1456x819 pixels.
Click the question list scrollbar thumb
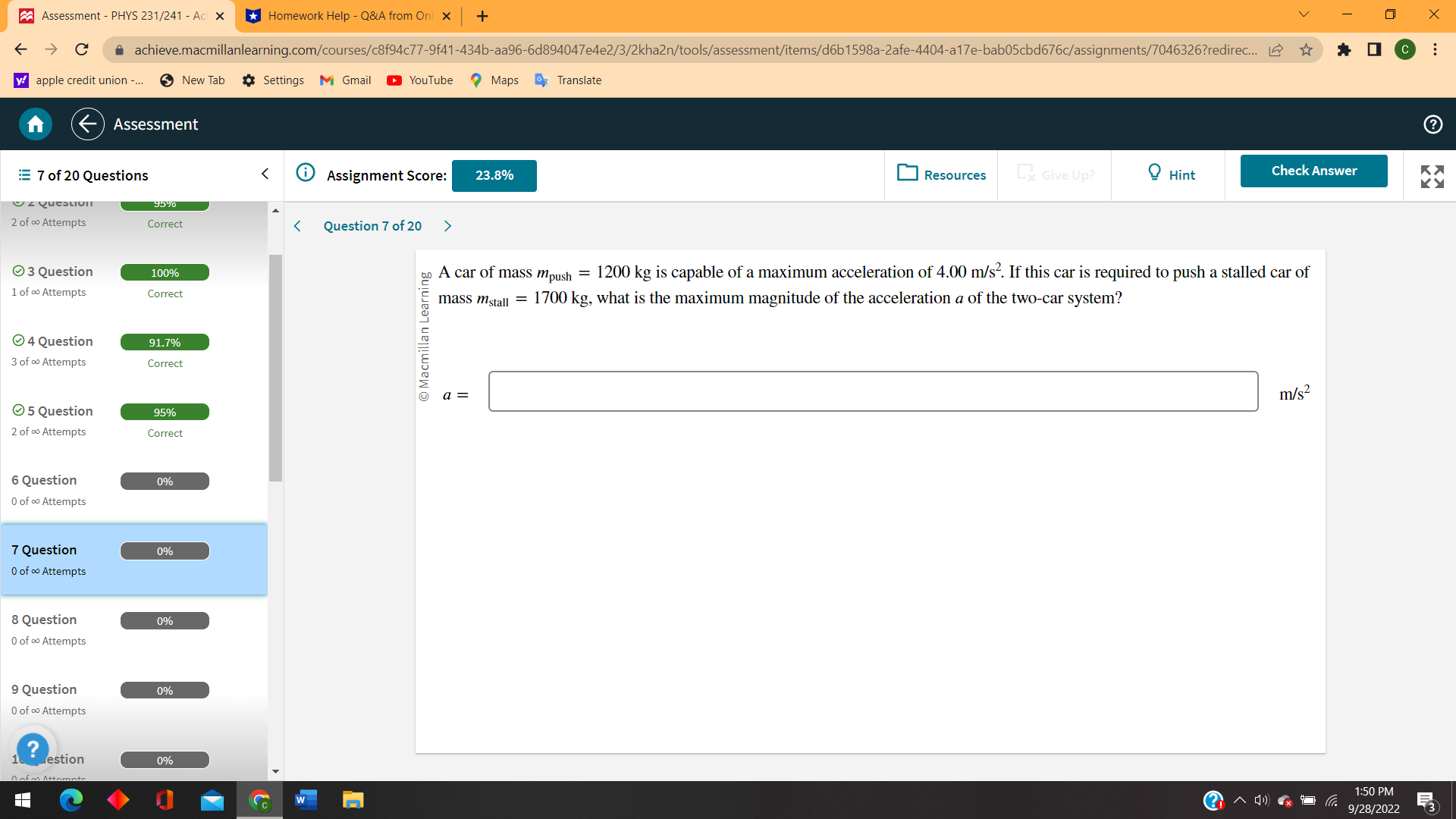(275, 368)
